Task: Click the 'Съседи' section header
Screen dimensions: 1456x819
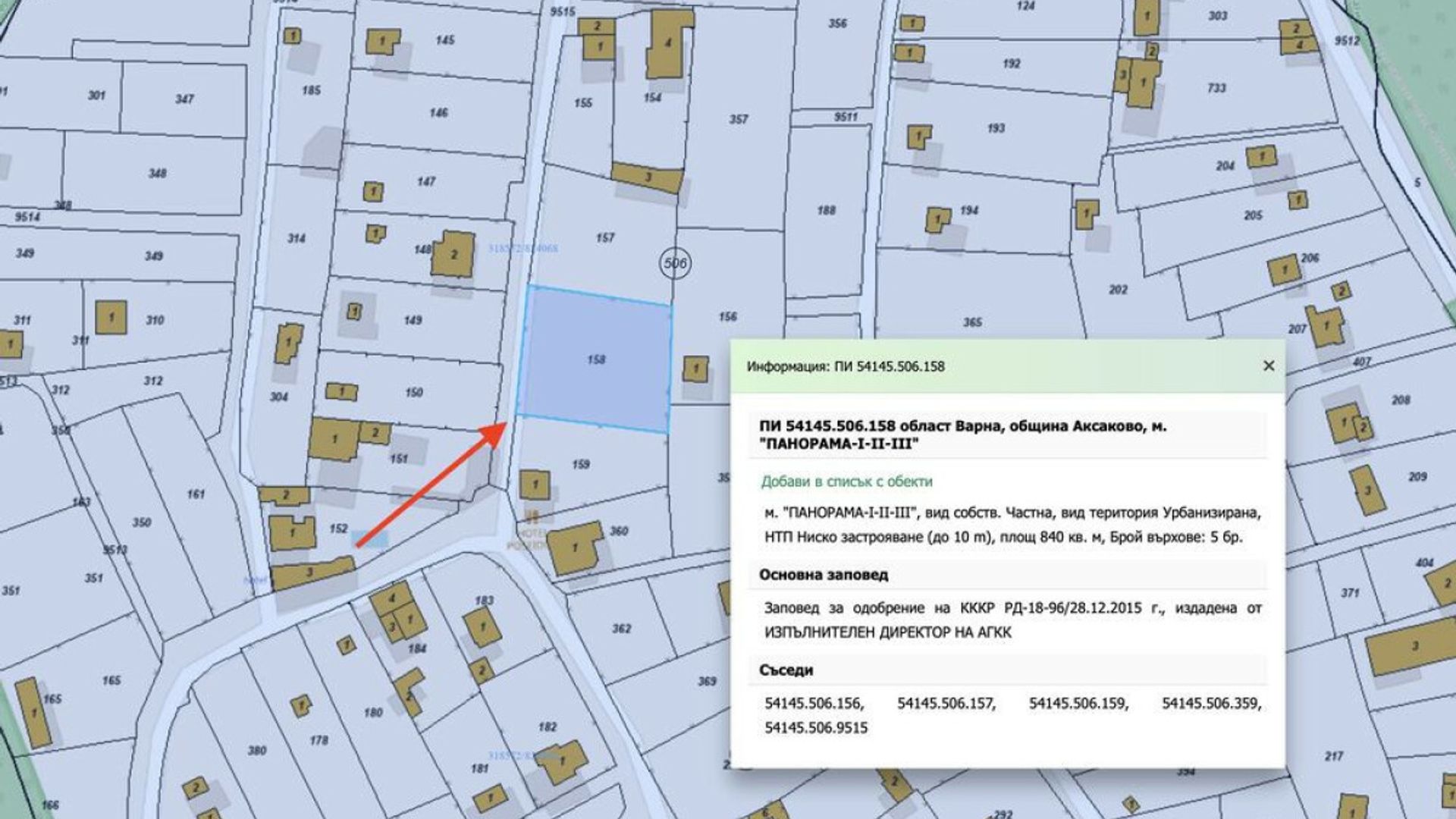Action: 786,670
